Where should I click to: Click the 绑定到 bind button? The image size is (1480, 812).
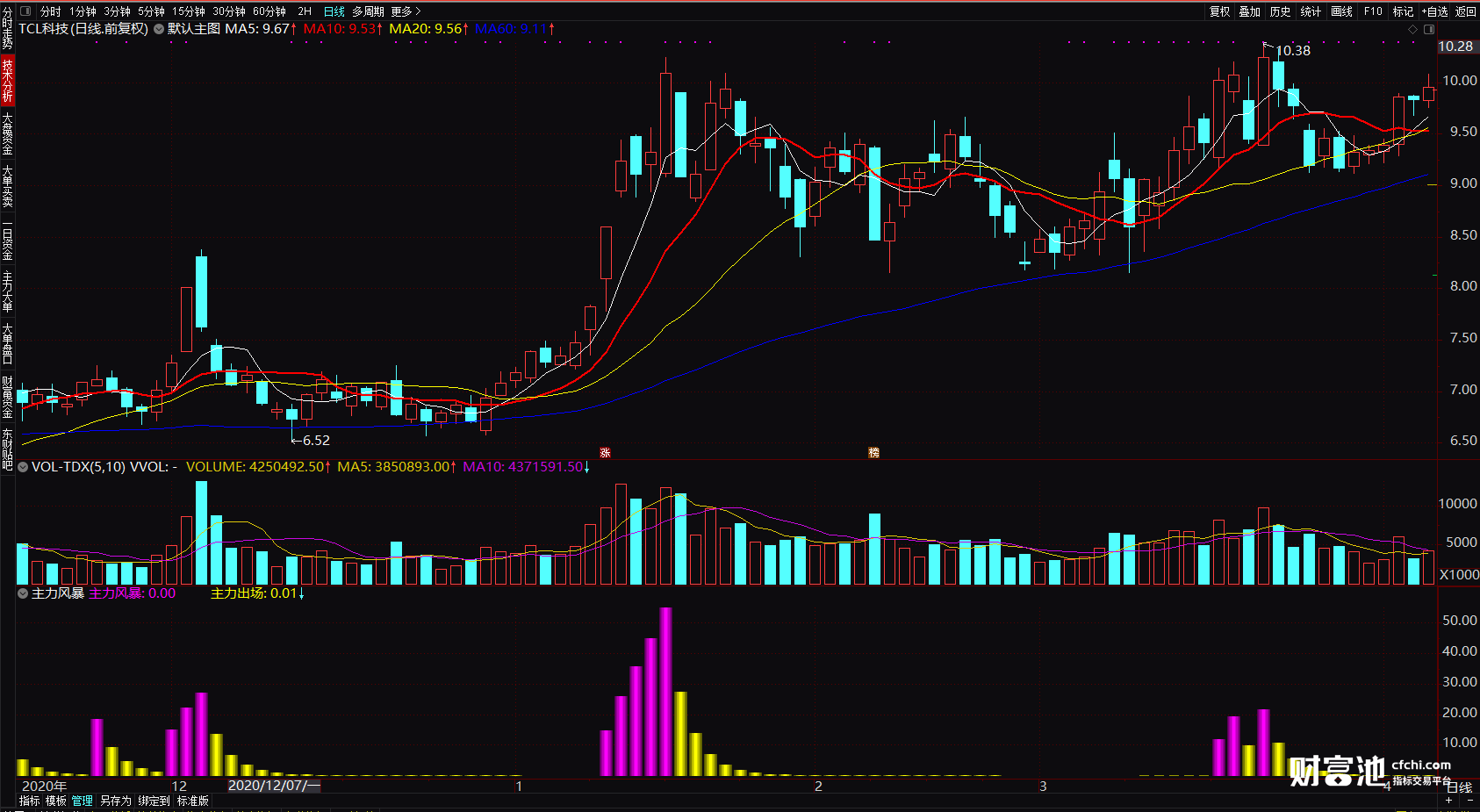coord(154,801)
